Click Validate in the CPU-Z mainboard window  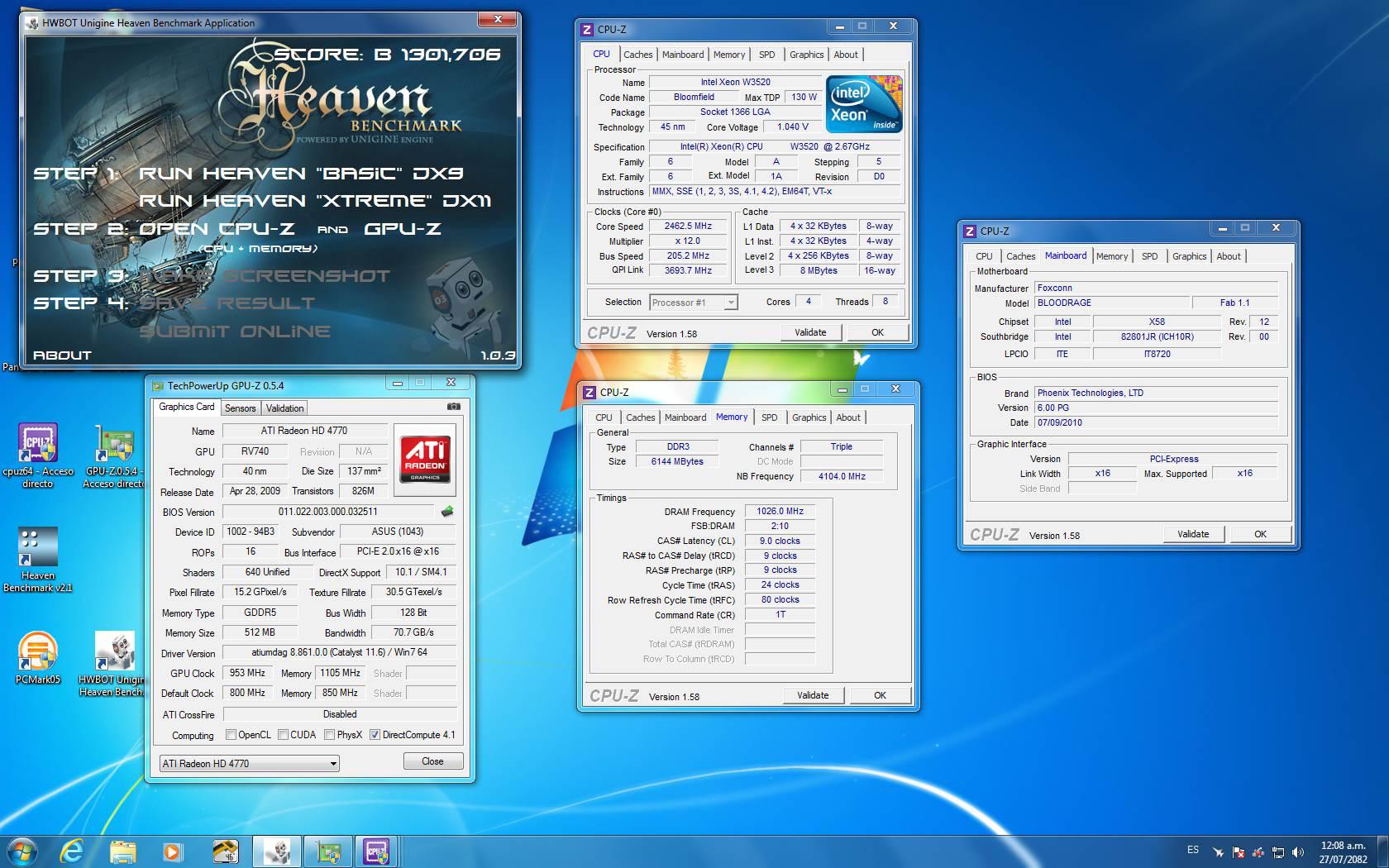[1193, 534]
